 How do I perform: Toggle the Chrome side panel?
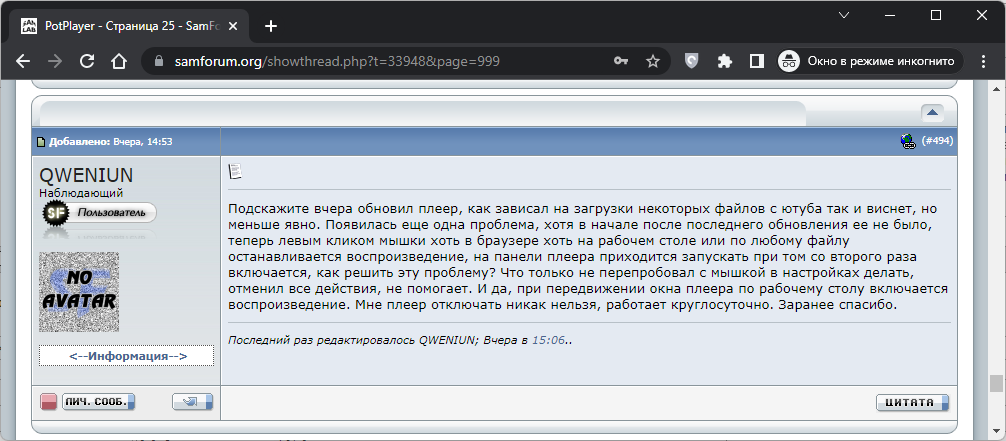point(757,61)
